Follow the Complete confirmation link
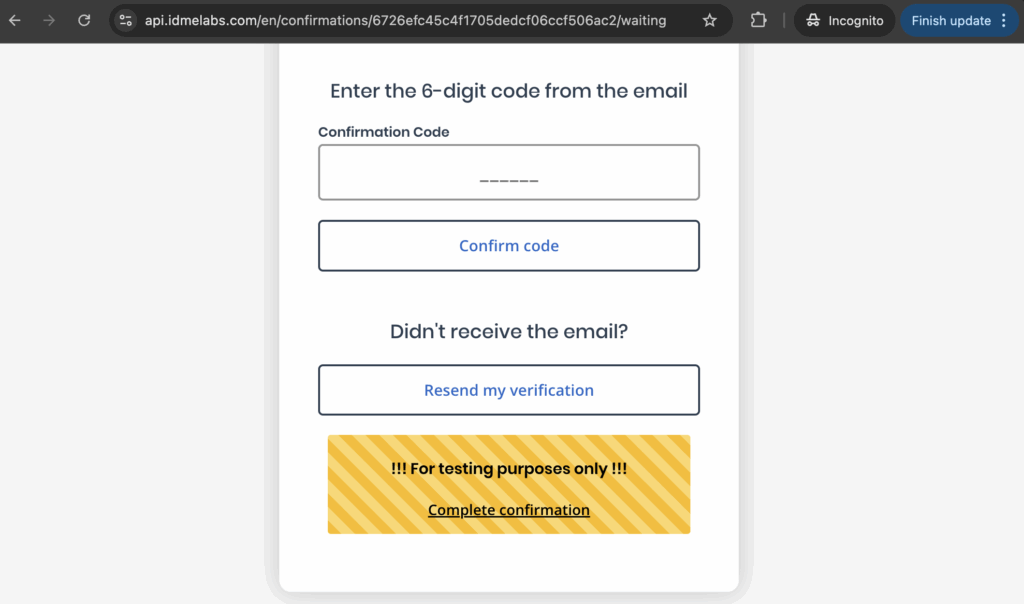This screenshot has height=604, width=1024. [508, 510]
